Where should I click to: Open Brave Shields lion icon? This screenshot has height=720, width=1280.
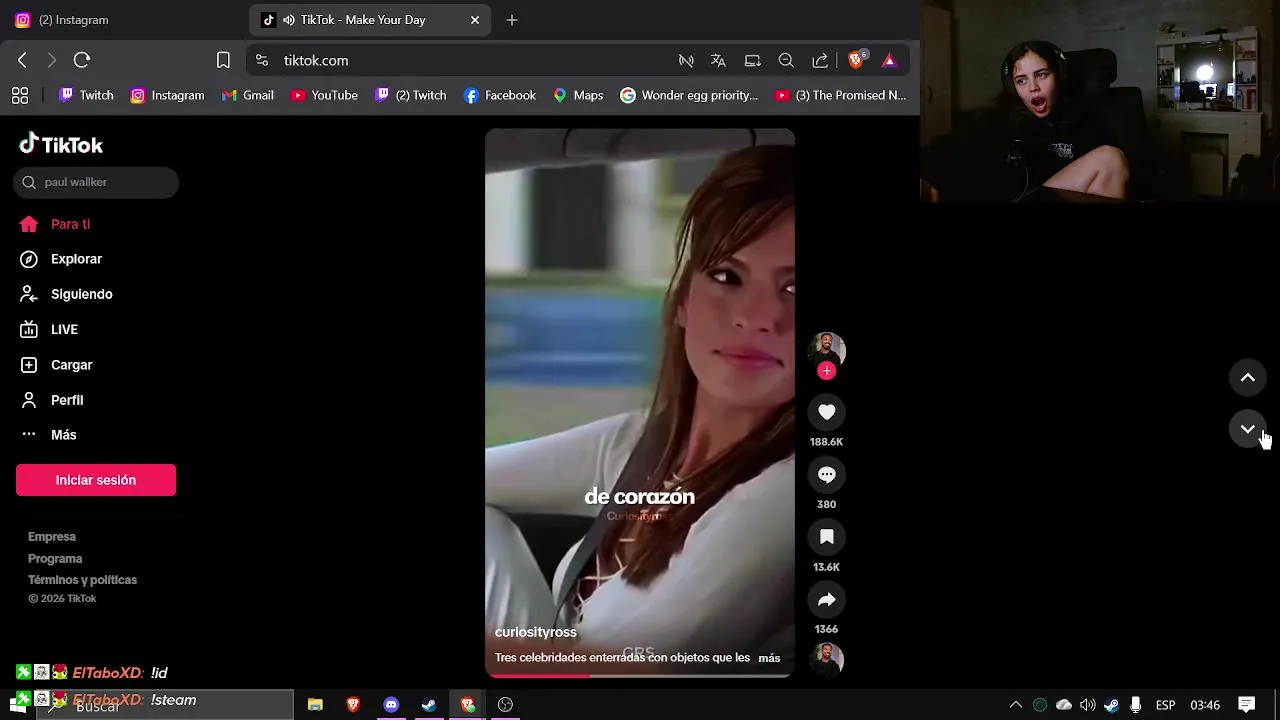point(856,60)
